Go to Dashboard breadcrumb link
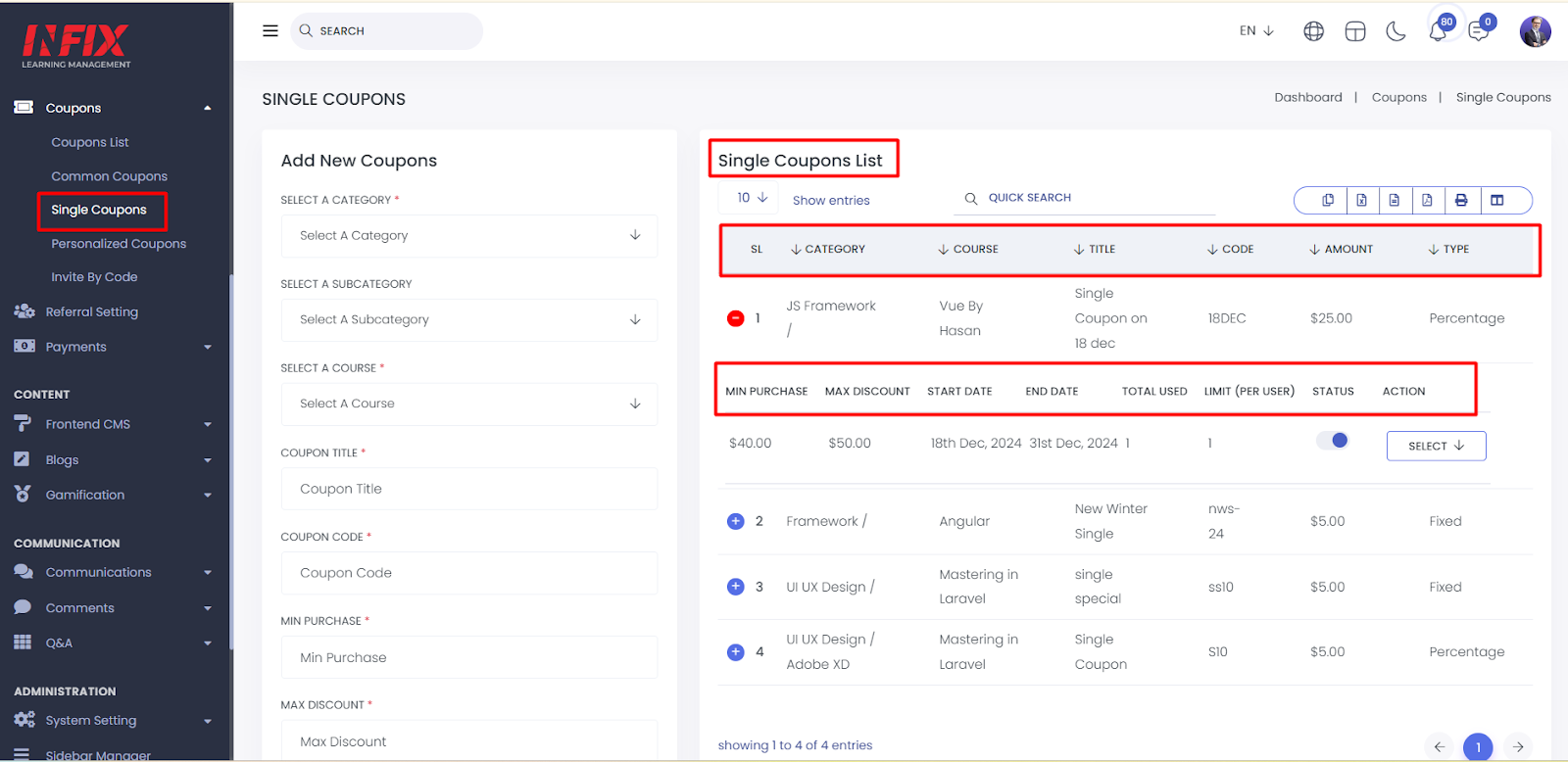The width and height of the screenshot is (1568, 762). (1308, 97)
